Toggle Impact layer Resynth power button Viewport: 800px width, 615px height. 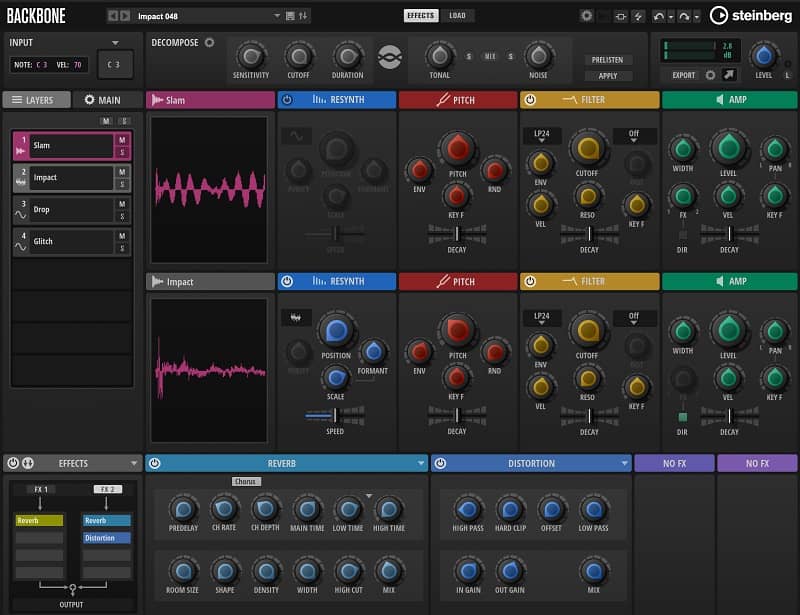point(287,281)
